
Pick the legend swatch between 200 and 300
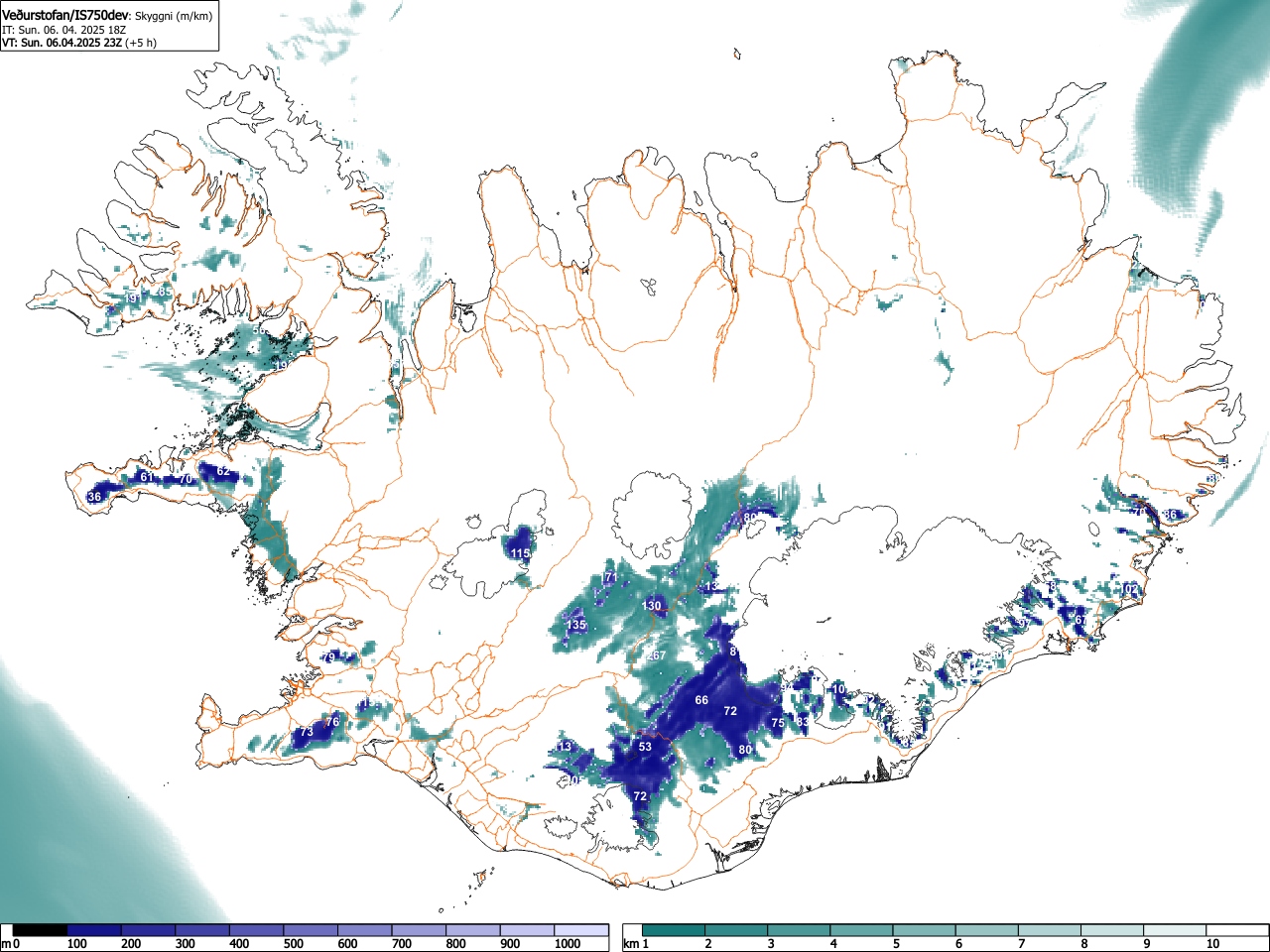click(x=149, y=930)
